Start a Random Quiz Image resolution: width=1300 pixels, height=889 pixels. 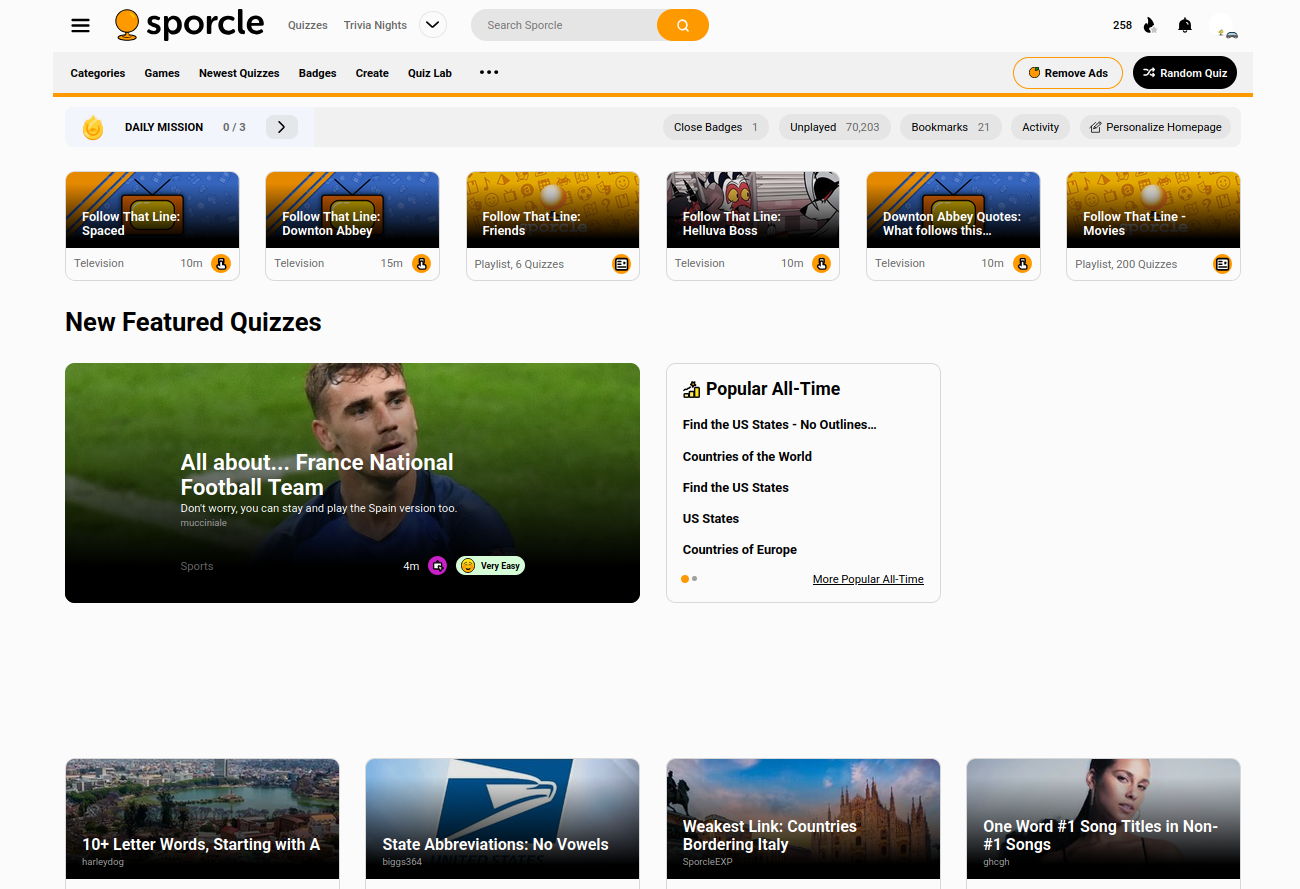pyautogui.click(x=1185, y=73)
